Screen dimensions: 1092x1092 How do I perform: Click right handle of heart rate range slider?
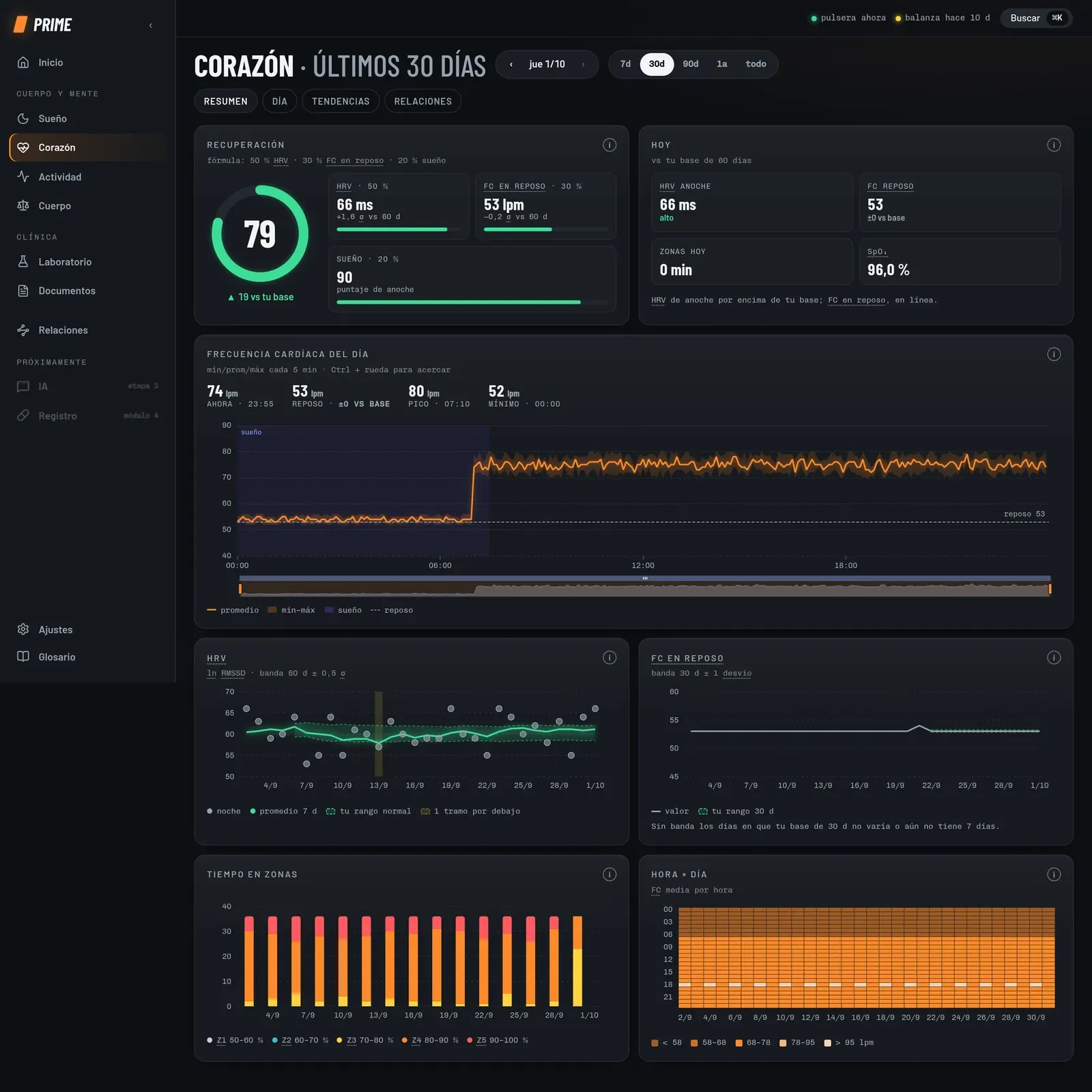(1050, 588)
